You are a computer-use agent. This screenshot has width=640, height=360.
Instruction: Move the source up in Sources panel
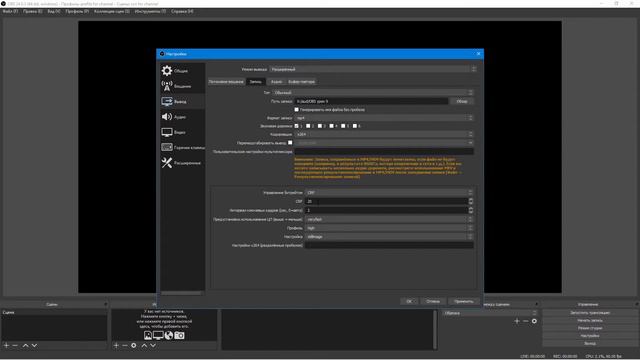144,345
